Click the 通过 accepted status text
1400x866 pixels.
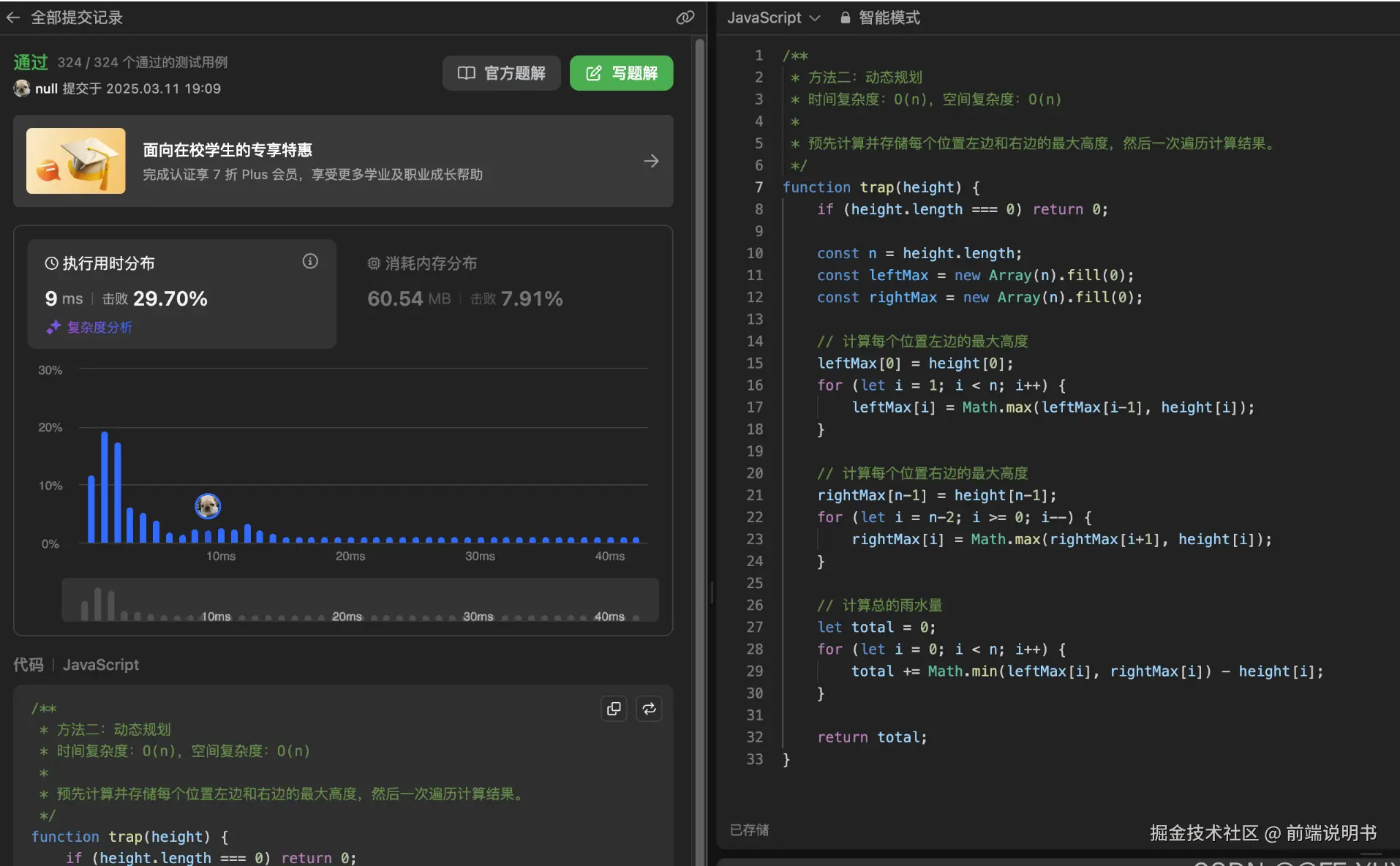click(31, 62)
